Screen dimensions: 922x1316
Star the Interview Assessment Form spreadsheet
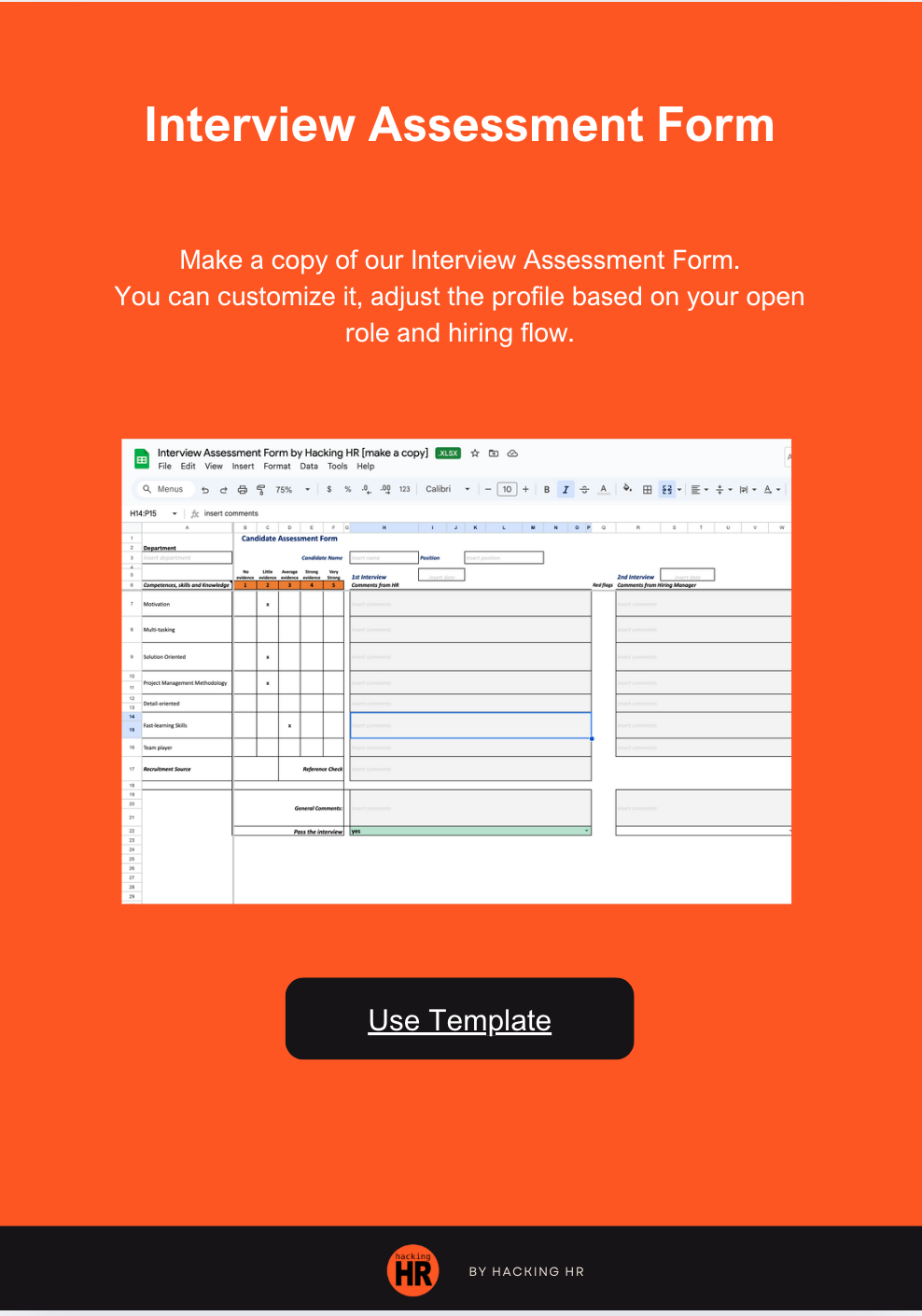(x=473, y=453)
